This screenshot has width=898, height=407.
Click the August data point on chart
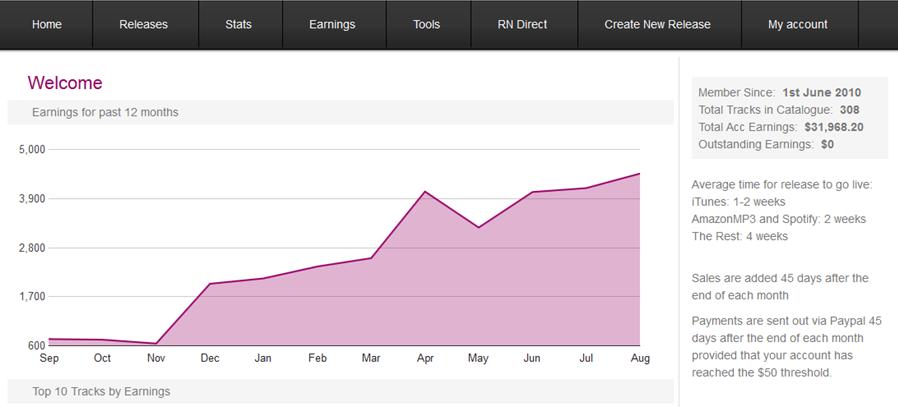pos(639,174)
